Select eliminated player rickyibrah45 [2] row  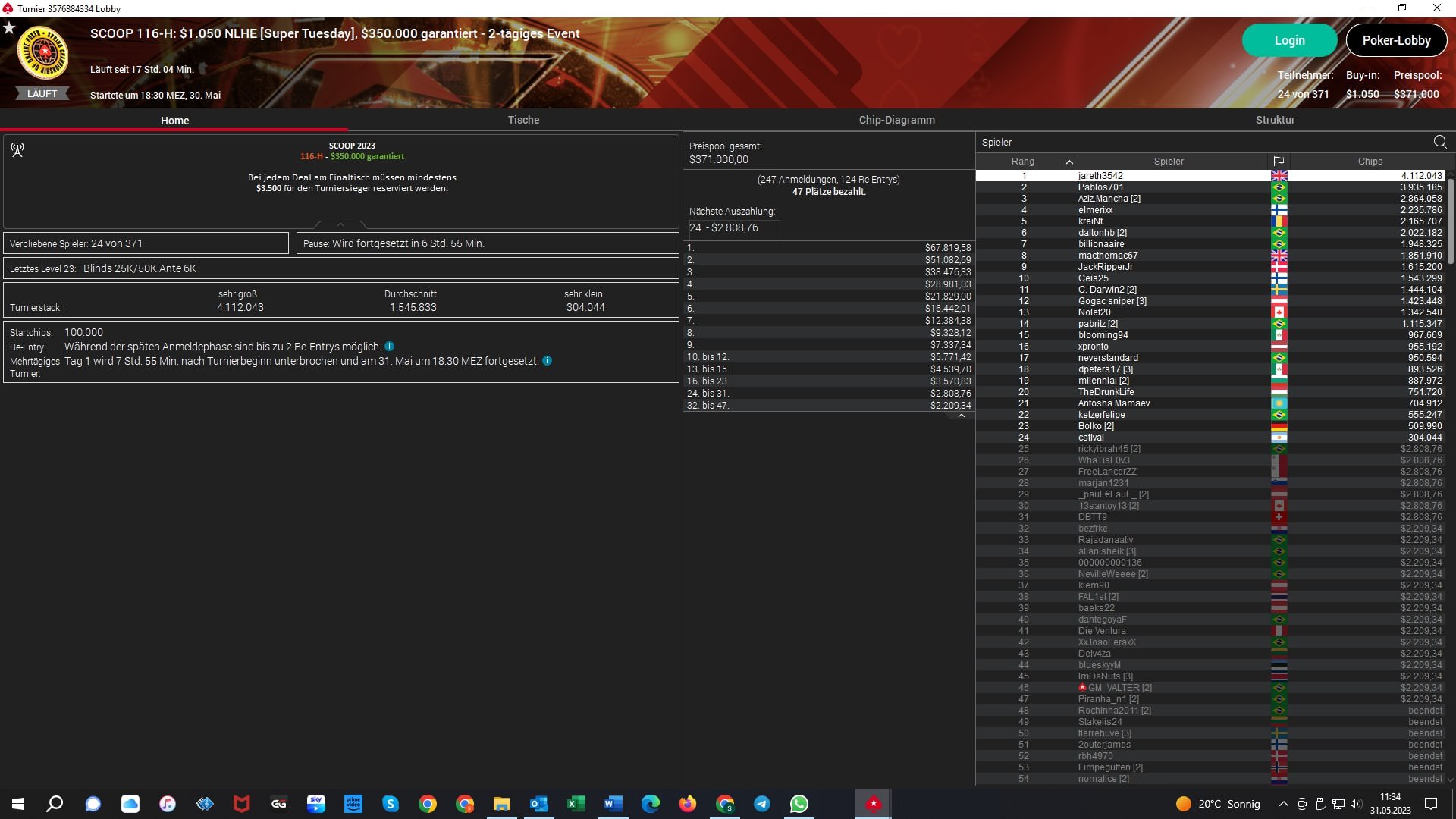click(x=1210, y=449)
